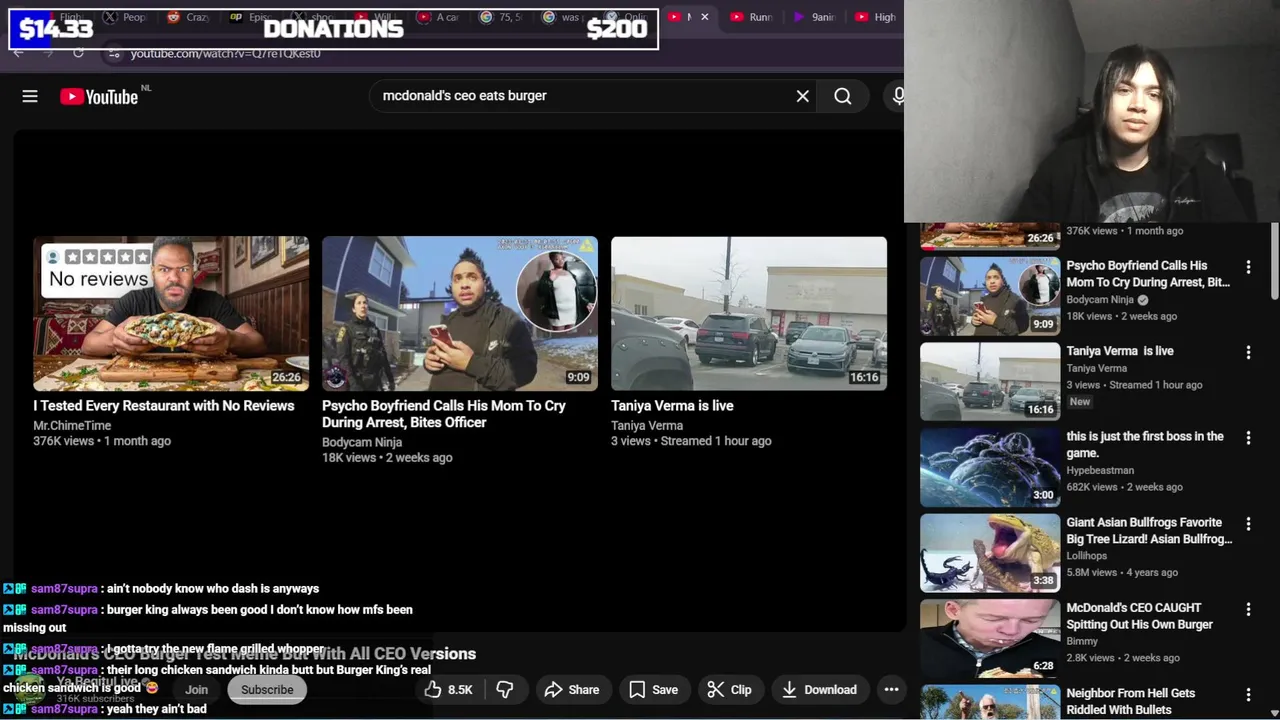Visit Taniya Verma channel under end-screen video
The height and width of the screenshot is (720, 1280).
647,426
